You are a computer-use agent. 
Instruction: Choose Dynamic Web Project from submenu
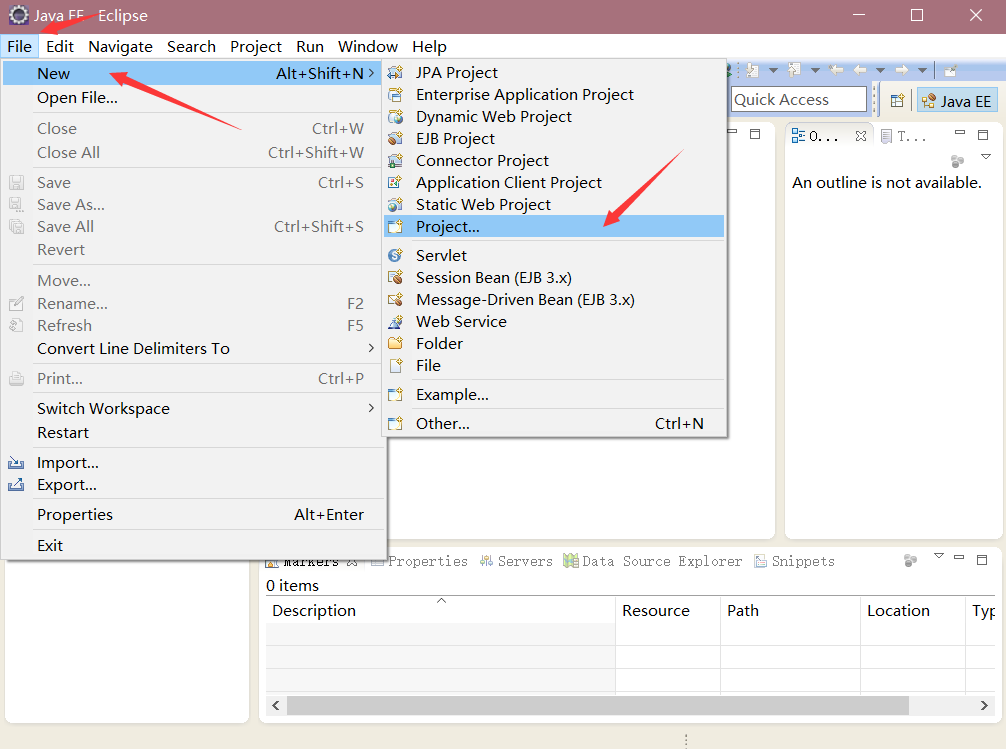point(494,117)
